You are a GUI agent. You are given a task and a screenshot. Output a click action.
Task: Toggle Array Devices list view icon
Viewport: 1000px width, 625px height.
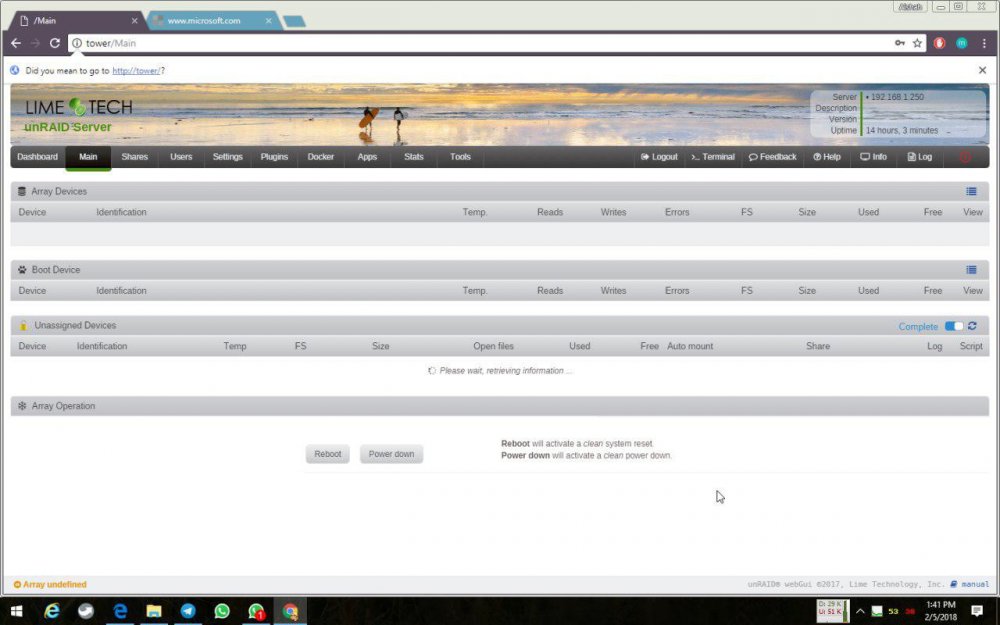(x=971, y=191)
